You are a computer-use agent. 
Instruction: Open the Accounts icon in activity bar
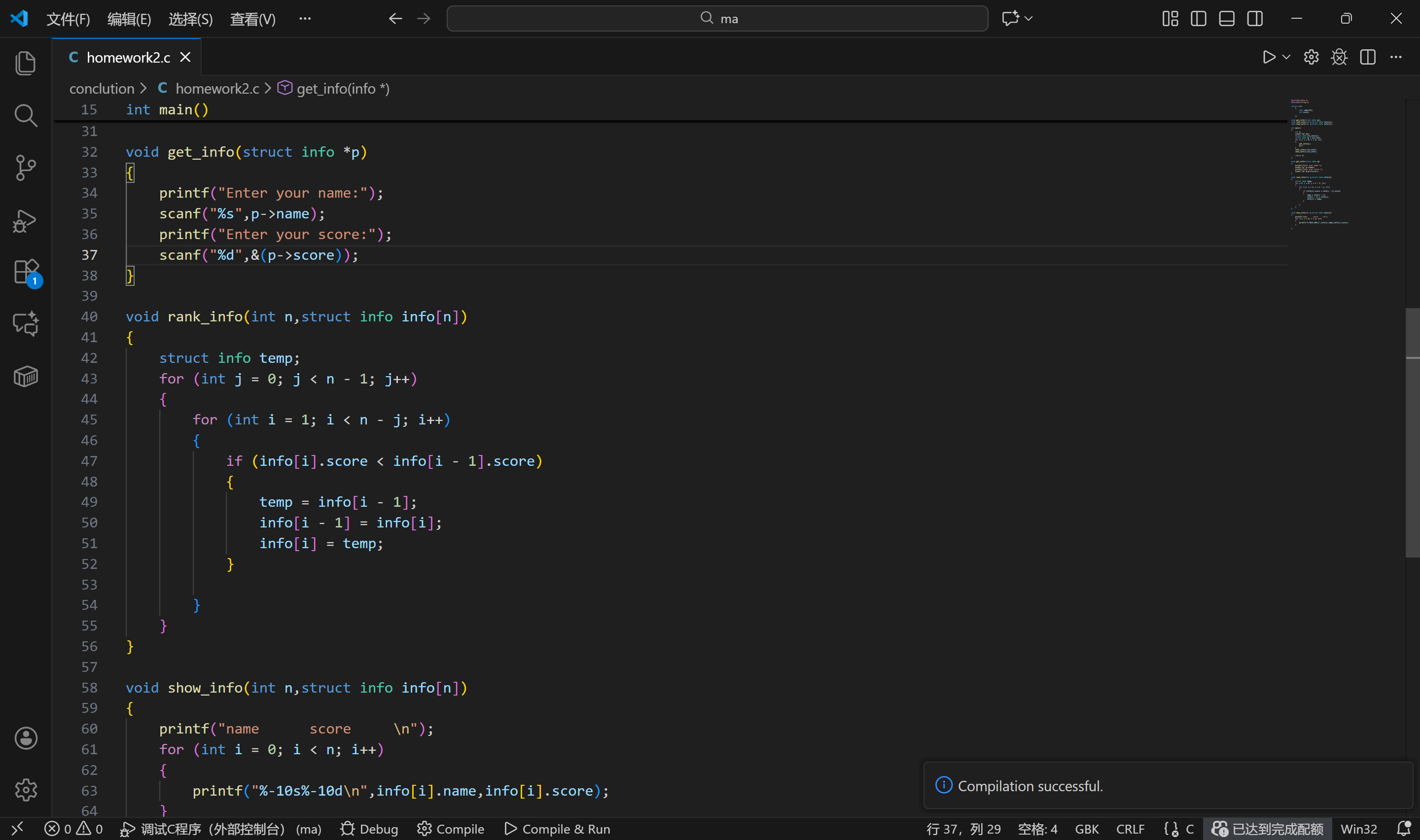(x=26, y=737)
